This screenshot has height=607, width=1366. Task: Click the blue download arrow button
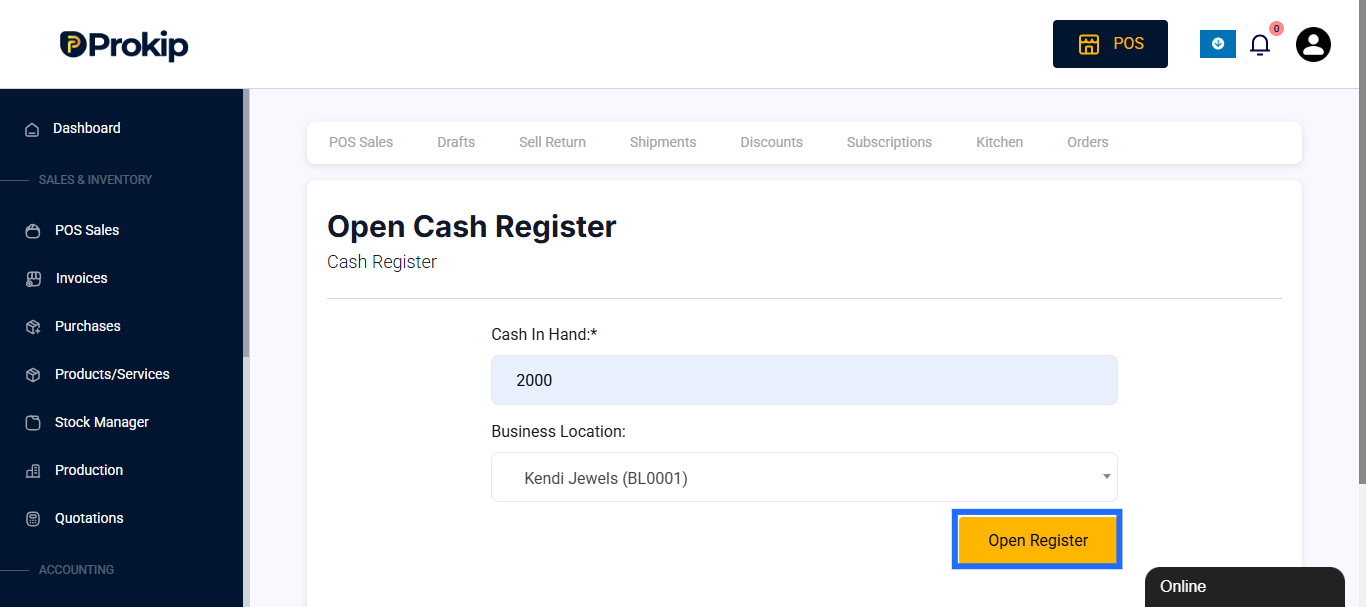[x=1218, y=44]
